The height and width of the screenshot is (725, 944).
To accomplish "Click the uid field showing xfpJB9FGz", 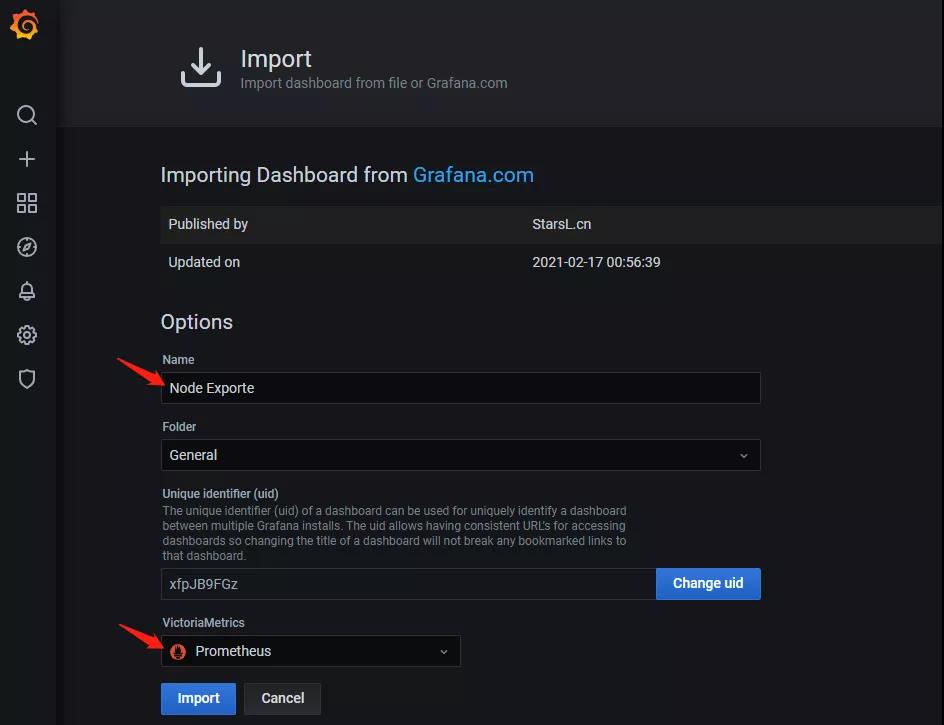I will point(408,584).
